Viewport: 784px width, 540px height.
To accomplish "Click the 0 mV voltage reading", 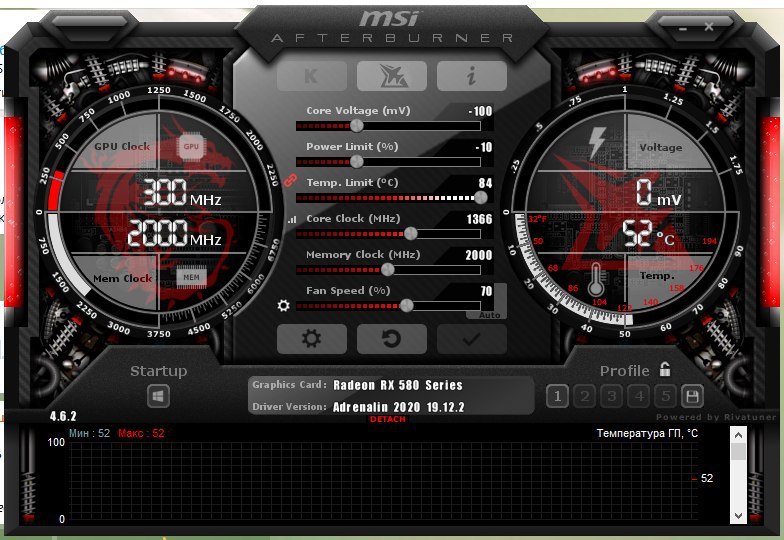I will [658, 193].
